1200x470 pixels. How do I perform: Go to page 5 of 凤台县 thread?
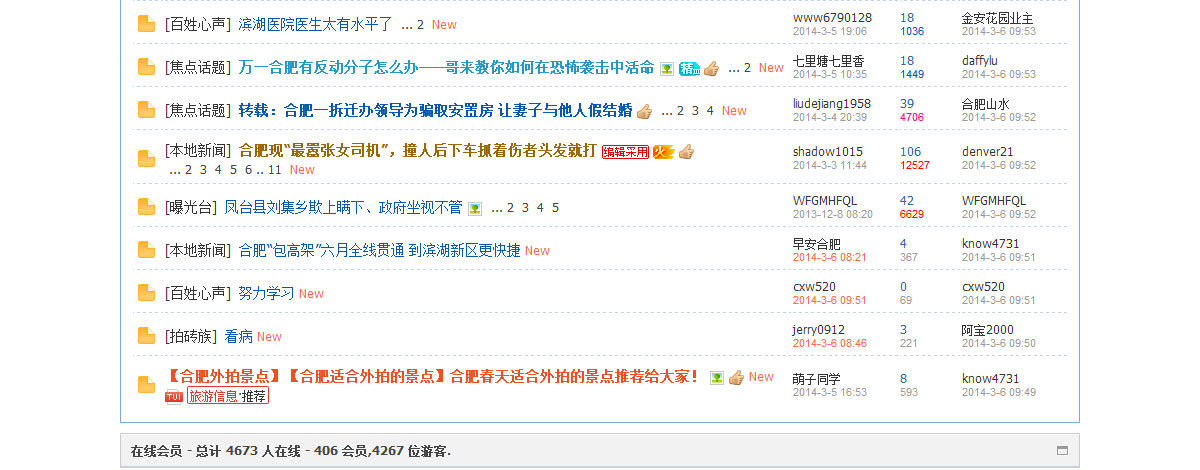tap(556, 208)
